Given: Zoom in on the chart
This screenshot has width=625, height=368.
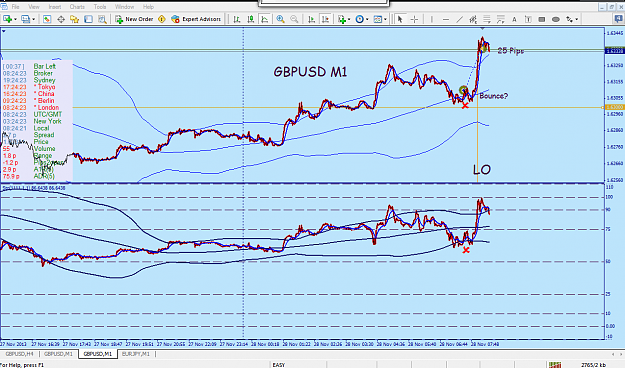Looking at the screenshot, I should (280, 19).
